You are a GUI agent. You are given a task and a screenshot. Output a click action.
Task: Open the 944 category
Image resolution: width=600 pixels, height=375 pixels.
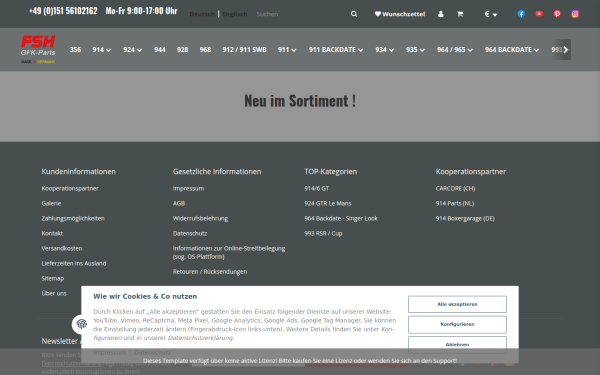[160, 50]
